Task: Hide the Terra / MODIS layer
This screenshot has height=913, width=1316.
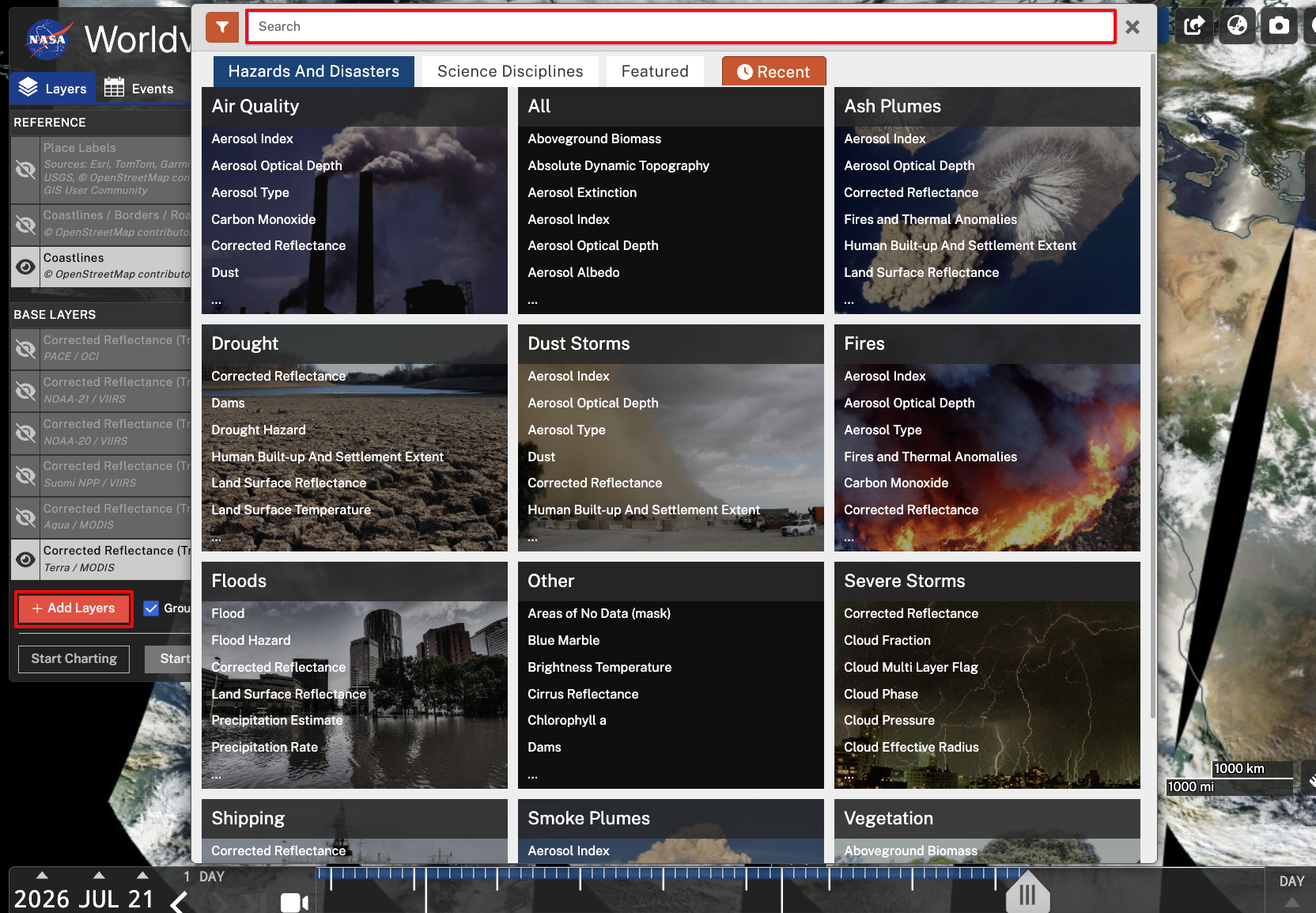Action: click(x=25, y=559)
